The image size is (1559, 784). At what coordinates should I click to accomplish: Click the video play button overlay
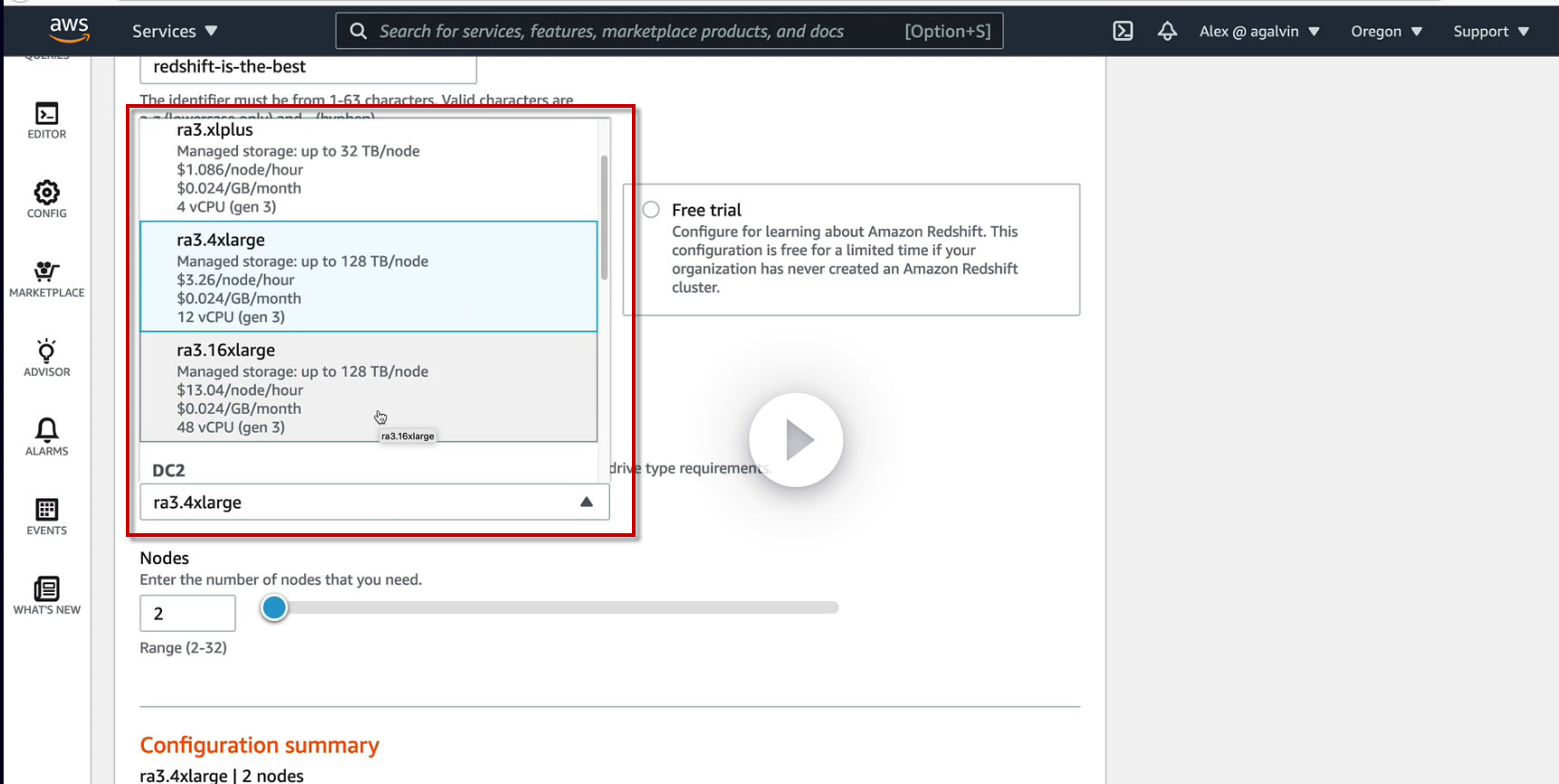click(796, 440)
